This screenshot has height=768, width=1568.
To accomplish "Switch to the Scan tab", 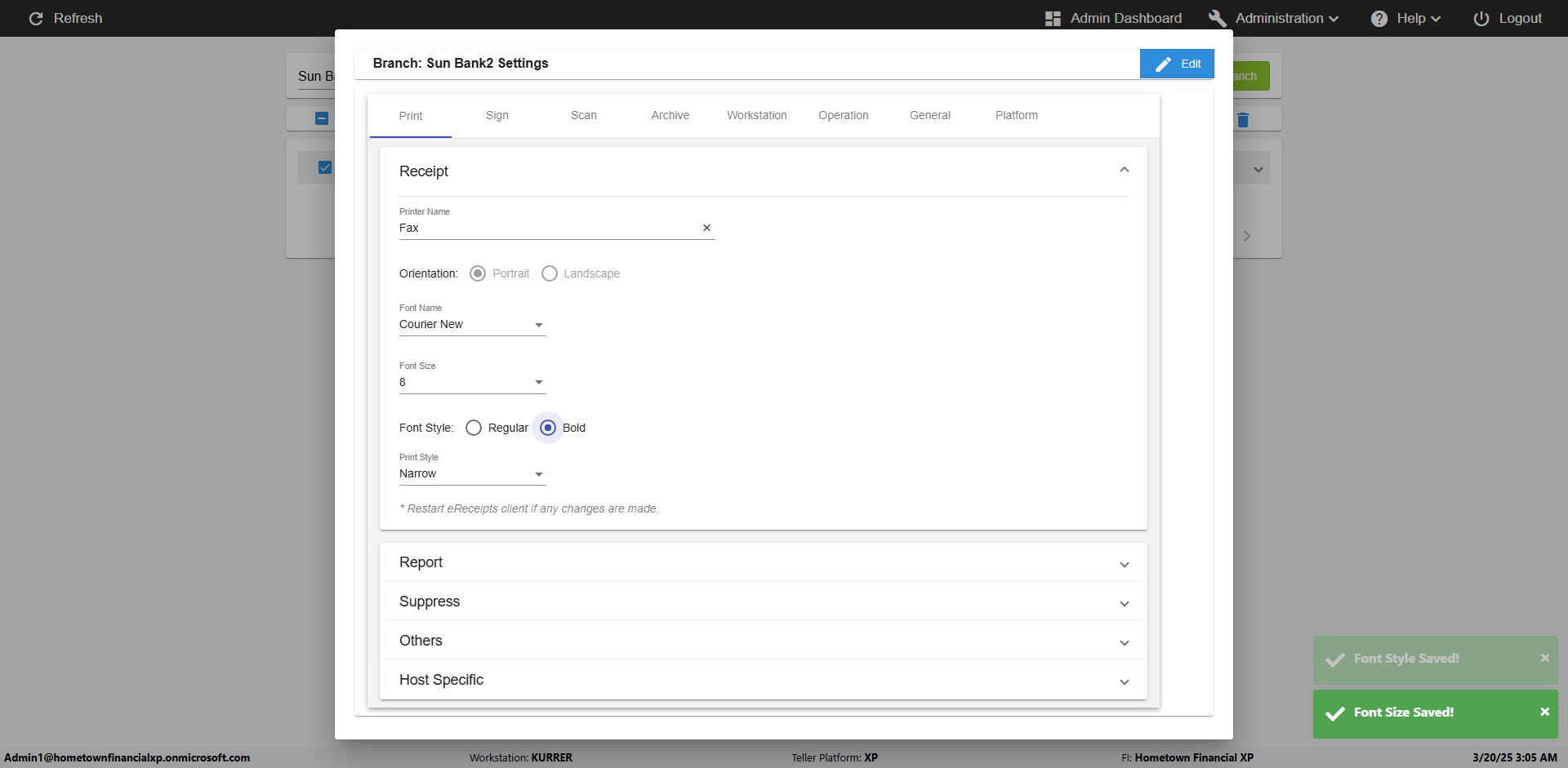I will tap(583, 116).
